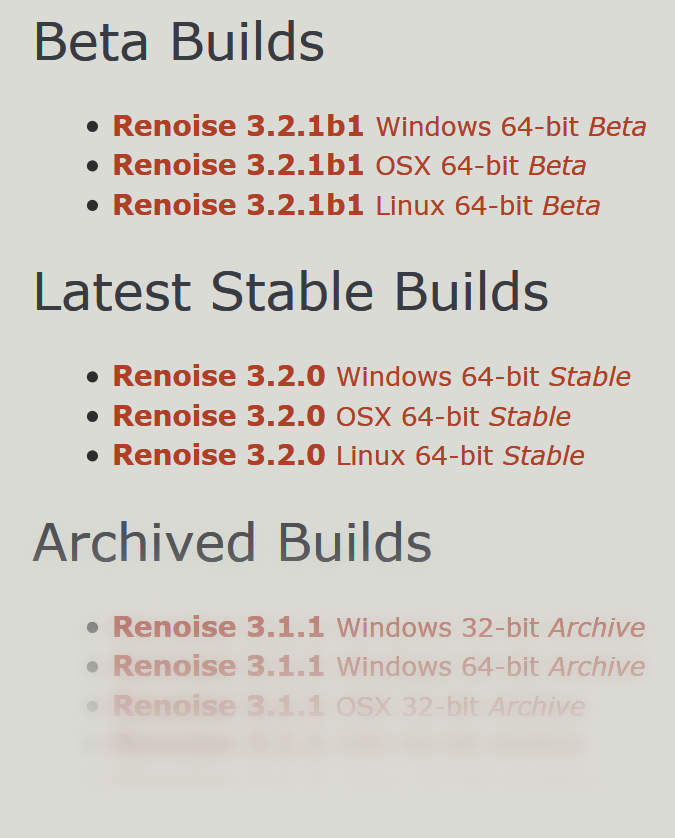Viewport: 675px width, 838px height.
Task: Click bullet beside Windows 32-bit Archive entry
Action: coord(92,627)
